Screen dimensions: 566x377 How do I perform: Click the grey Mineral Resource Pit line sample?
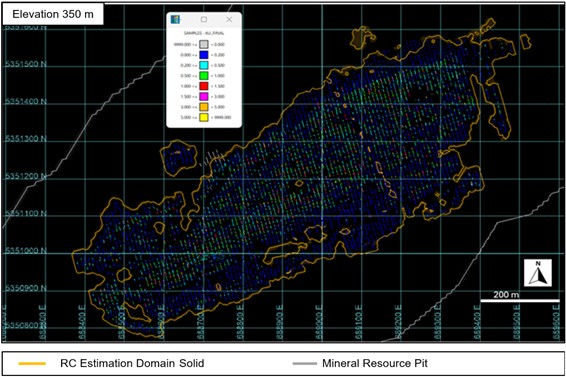click(305, 364)
